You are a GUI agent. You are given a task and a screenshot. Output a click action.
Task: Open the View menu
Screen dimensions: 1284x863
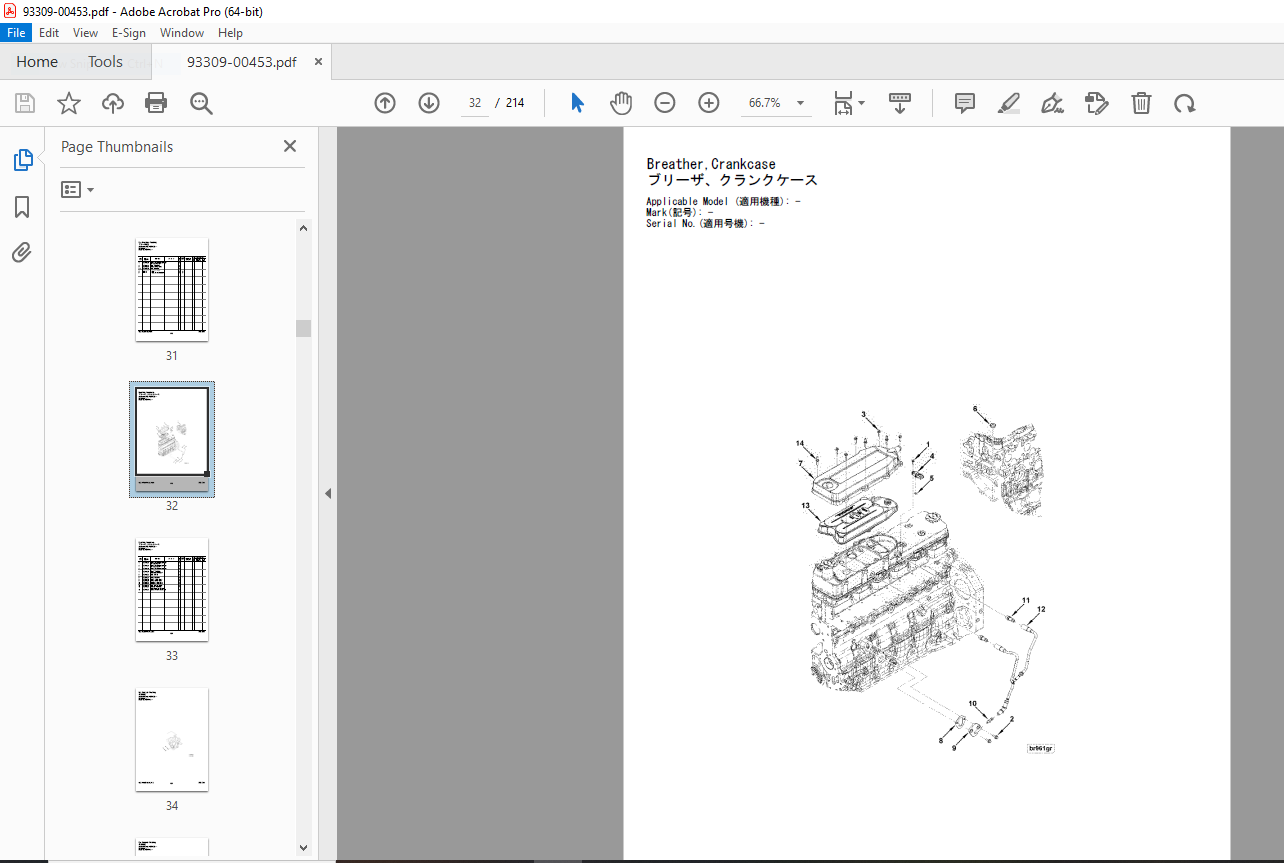click(86, 33)
